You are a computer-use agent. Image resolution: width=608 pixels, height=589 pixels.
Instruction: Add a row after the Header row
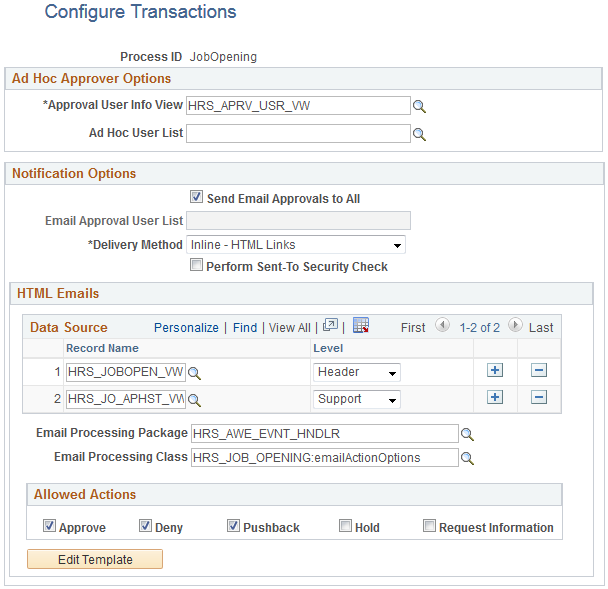[494, 370]
